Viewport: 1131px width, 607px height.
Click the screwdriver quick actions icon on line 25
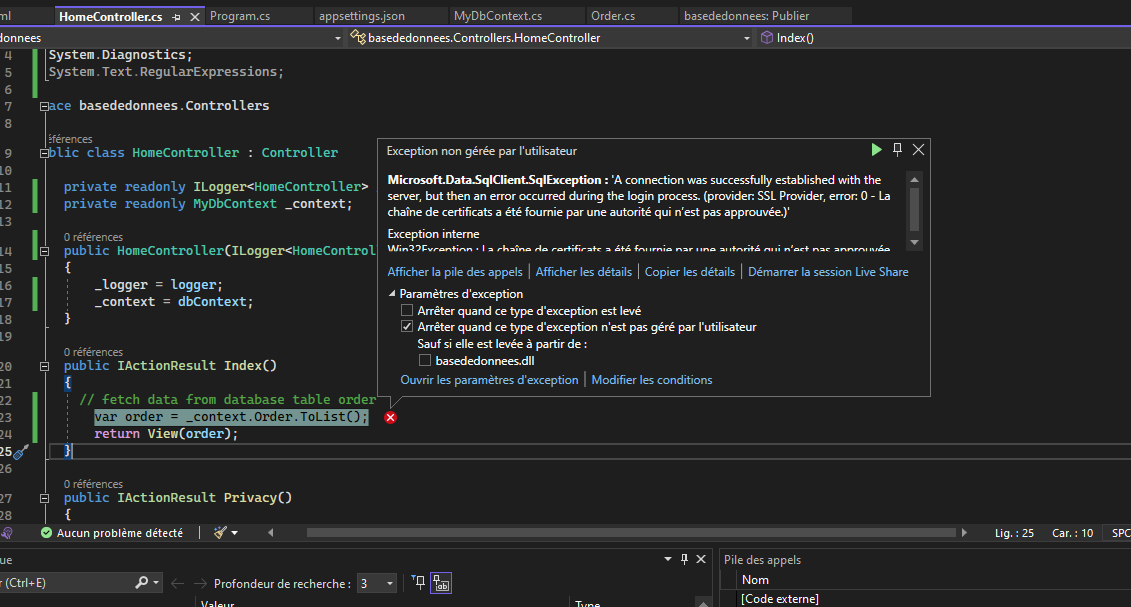pyautogui.click(x=22, y=451)
